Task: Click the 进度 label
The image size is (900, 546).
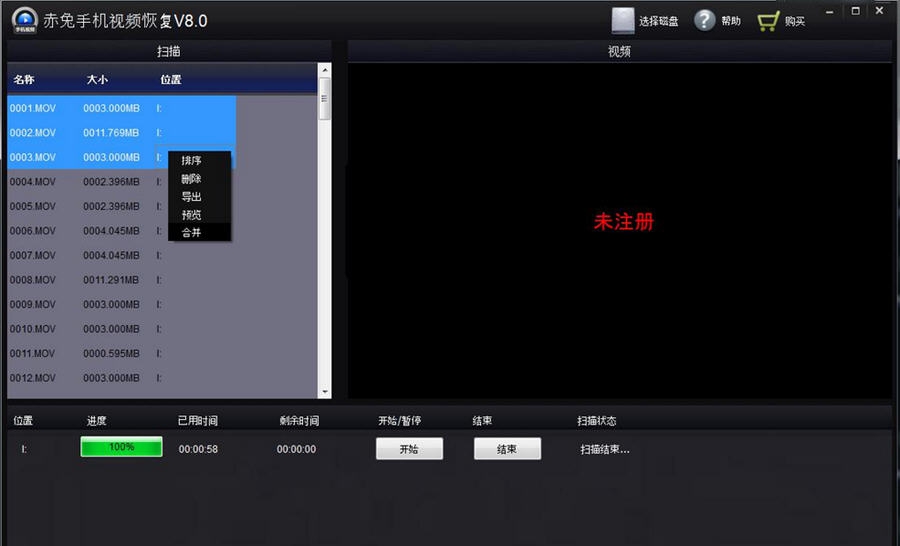Action: (96, 421)
